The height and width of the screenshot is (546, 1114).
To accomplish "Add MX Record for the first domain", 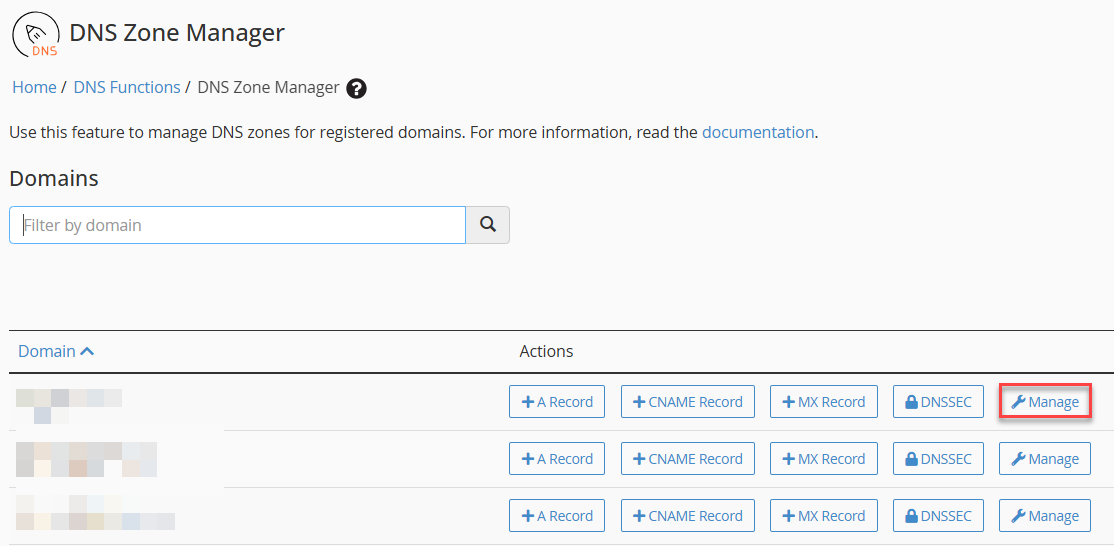I will [824, 402].
